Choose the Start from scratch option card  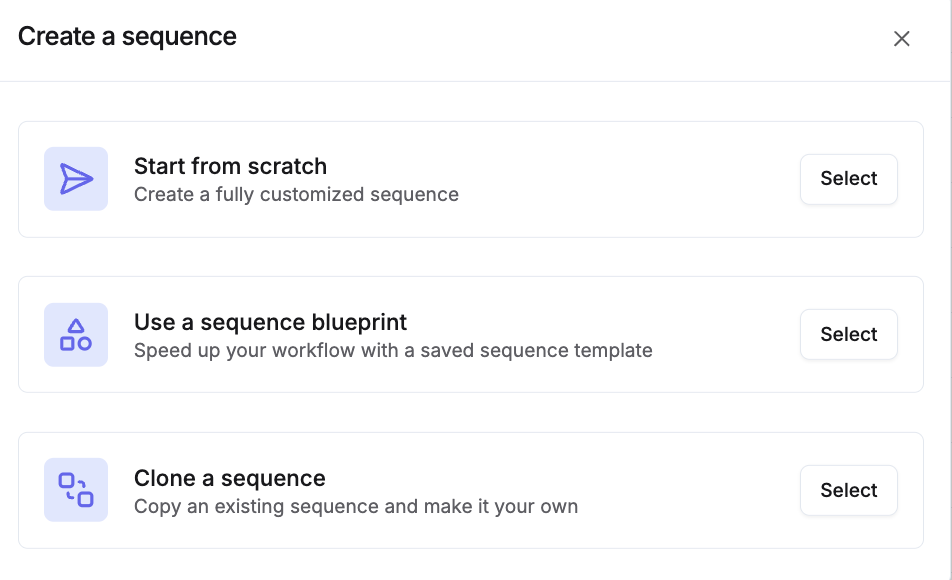[848, 179]
